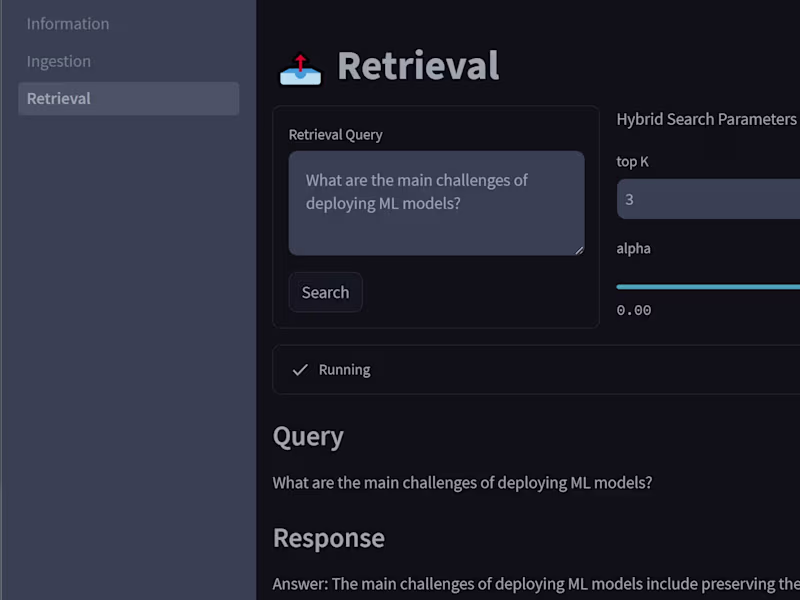Screen dimensions: 800x600
Task: Click the checkmark icon beside Running
Action: click(x=300, y=370)
